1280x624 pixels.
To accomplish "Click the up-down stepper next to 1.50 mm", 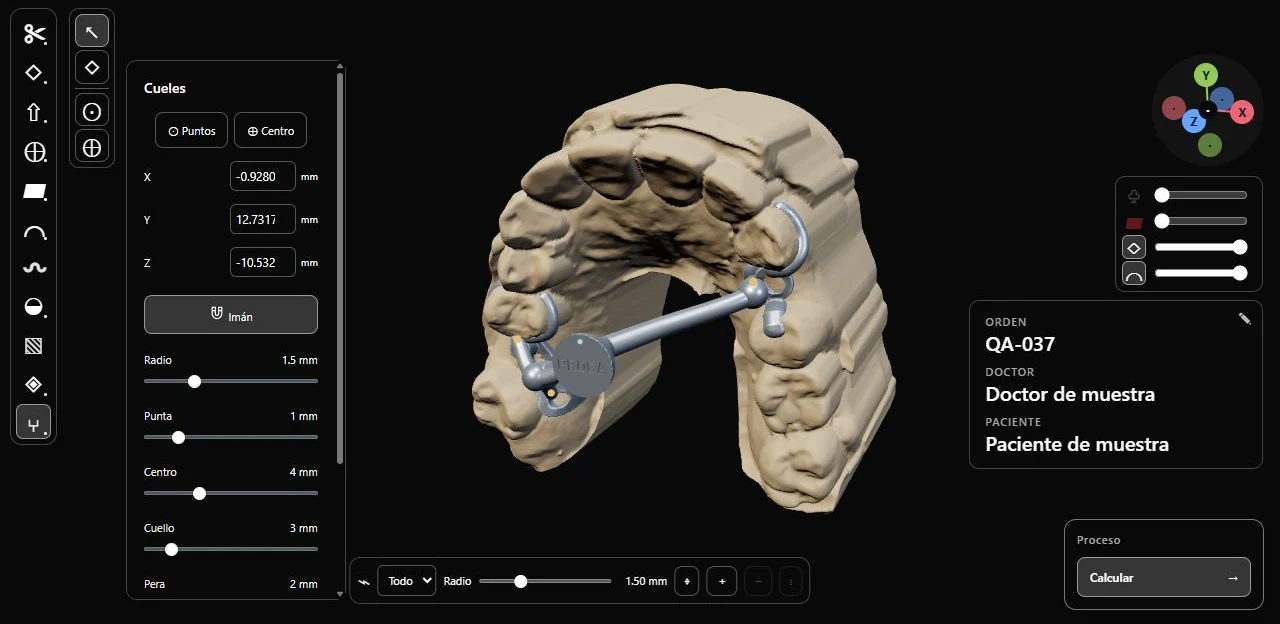I will 687,581.
